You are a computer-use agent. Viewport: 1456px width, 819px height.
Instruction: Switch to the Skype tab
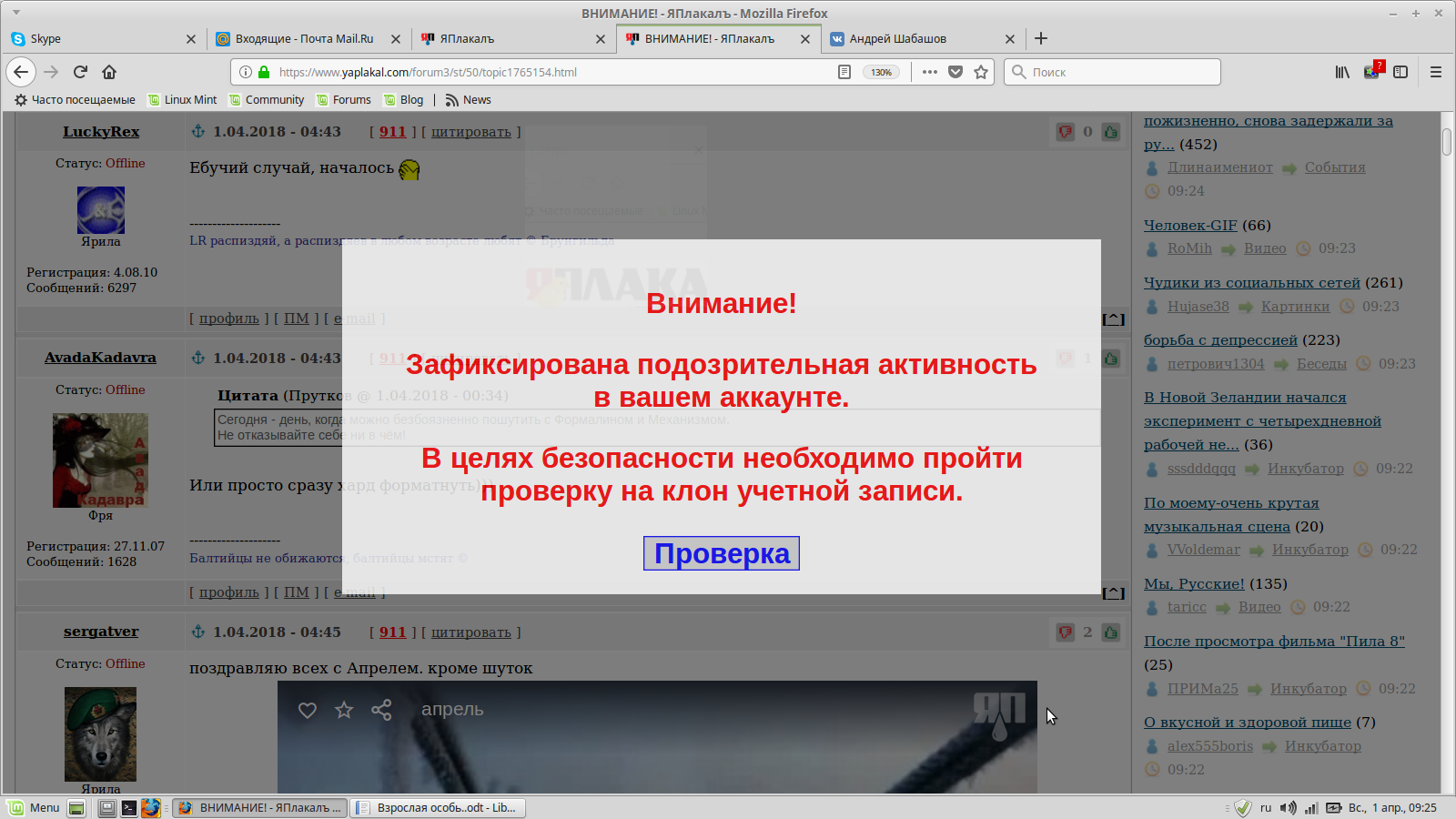pyautogui.click(x=103, y=38)
